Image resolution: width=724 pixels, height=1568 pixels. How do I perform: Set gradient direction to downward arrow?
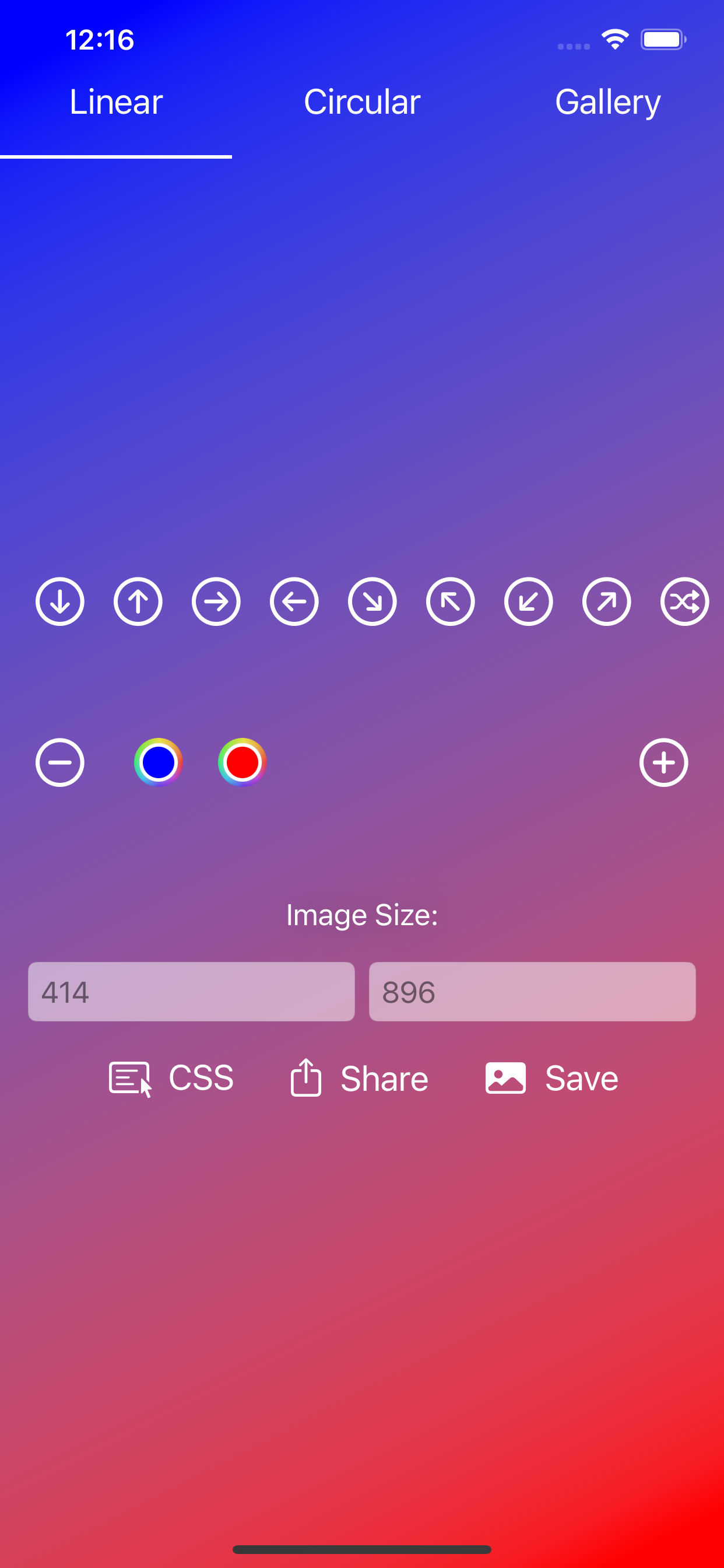click(x=59, y=601)
